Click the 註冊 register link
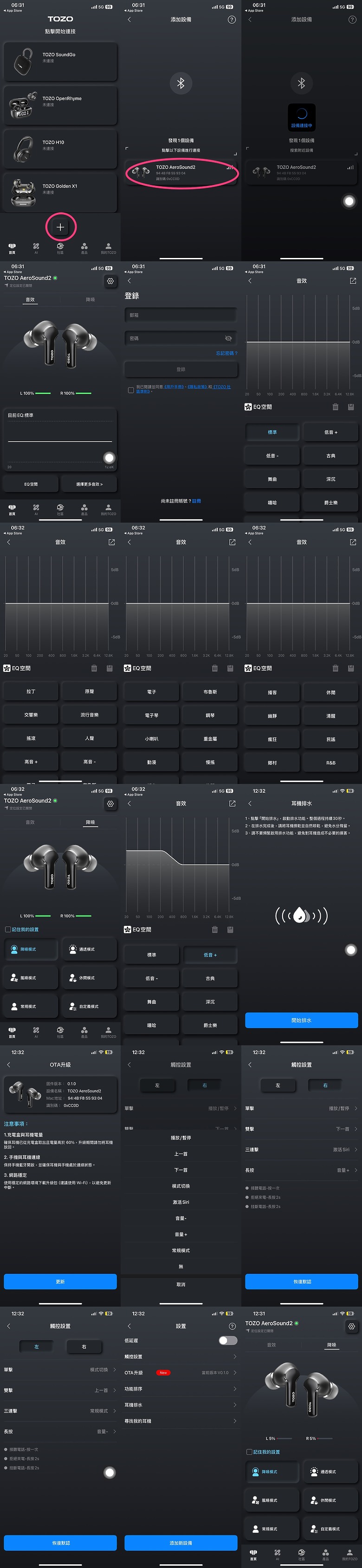The image size is (362, 1568). 197,501
